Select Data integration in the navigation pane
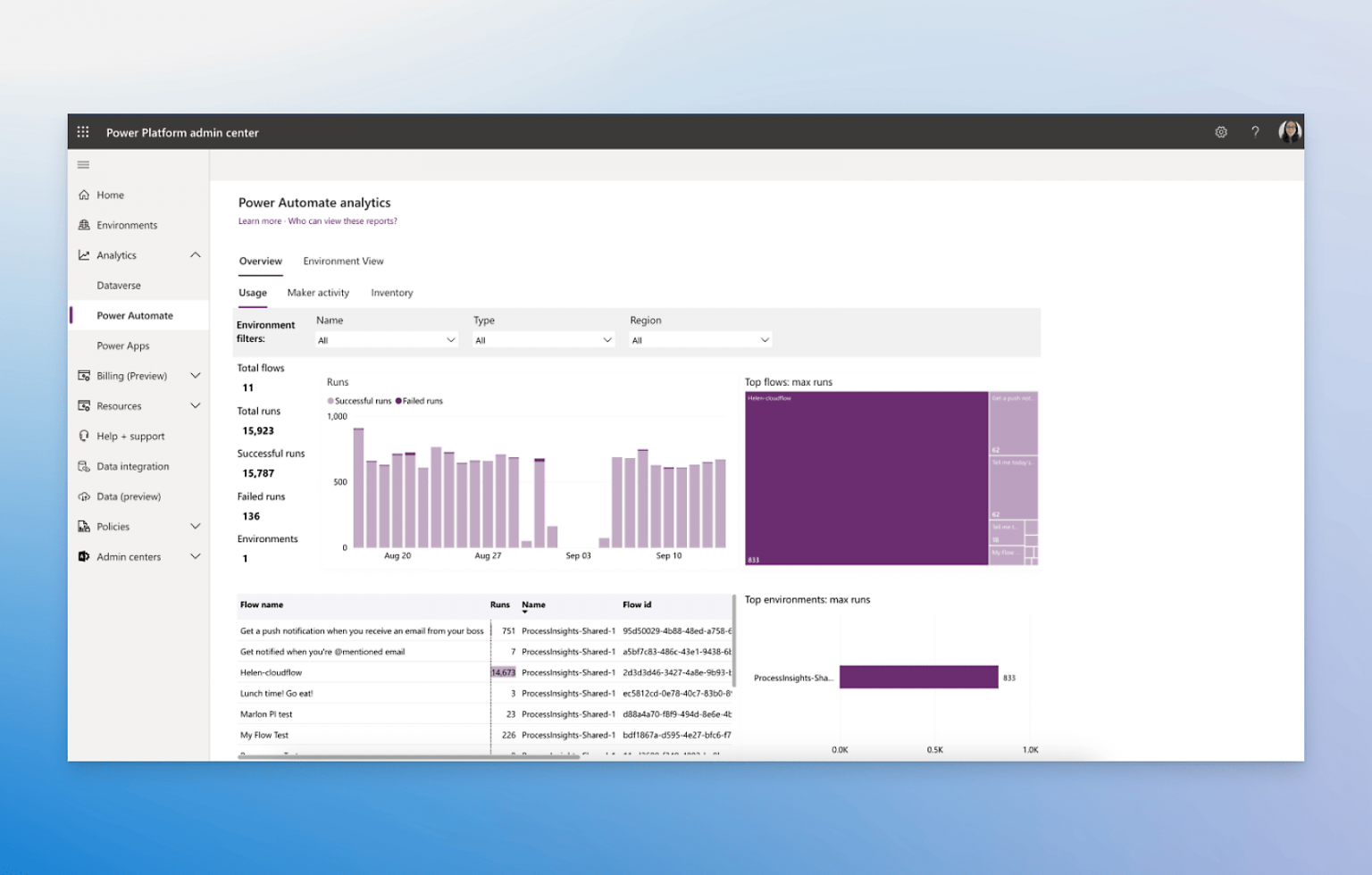The width and height of the screenshot is (1372, 875). pyautogui.click(x=132, y=466)
